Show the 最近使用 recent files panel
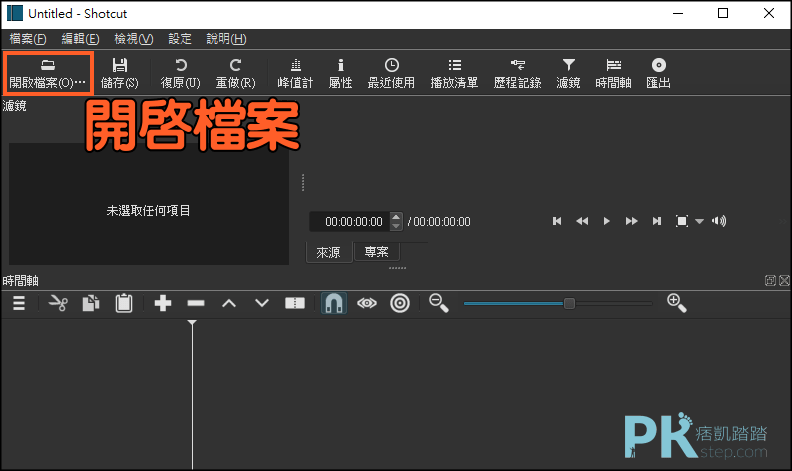 coord(391,73)
